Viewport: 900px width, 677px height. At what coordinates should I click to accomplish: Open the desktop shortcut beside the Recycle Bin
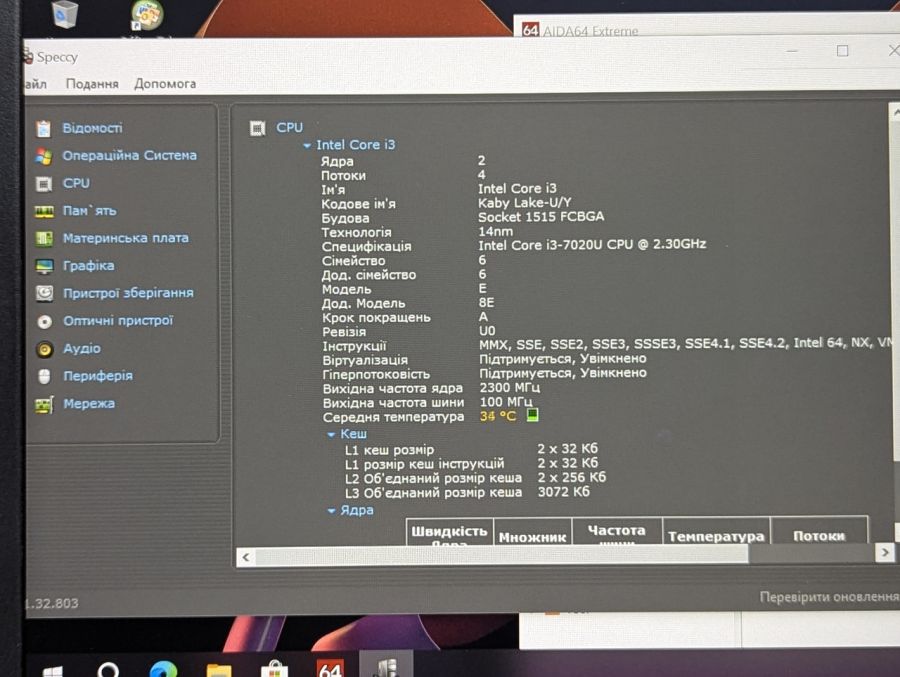click(x=147, y=14)
